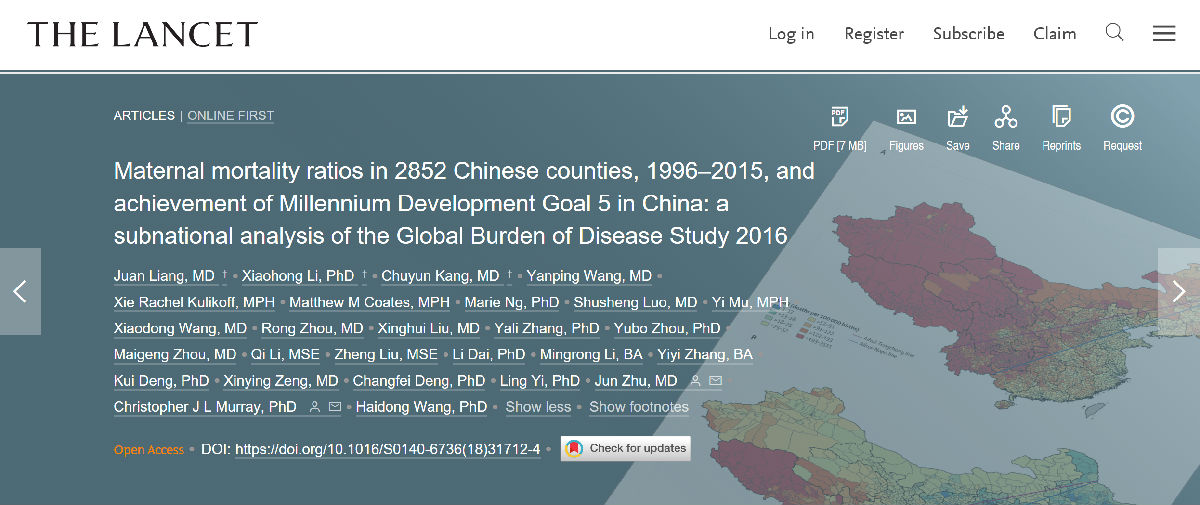Open author Xinghui Liu, MD
This screenshot has width=1200, height=505.
[428, 328]
